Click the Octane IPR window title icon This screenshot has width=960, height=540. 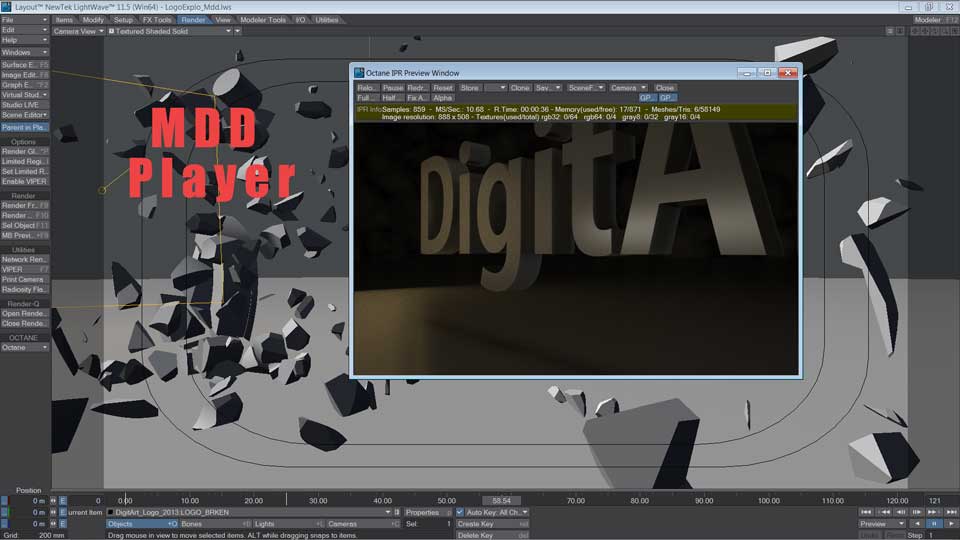(359, 73)
